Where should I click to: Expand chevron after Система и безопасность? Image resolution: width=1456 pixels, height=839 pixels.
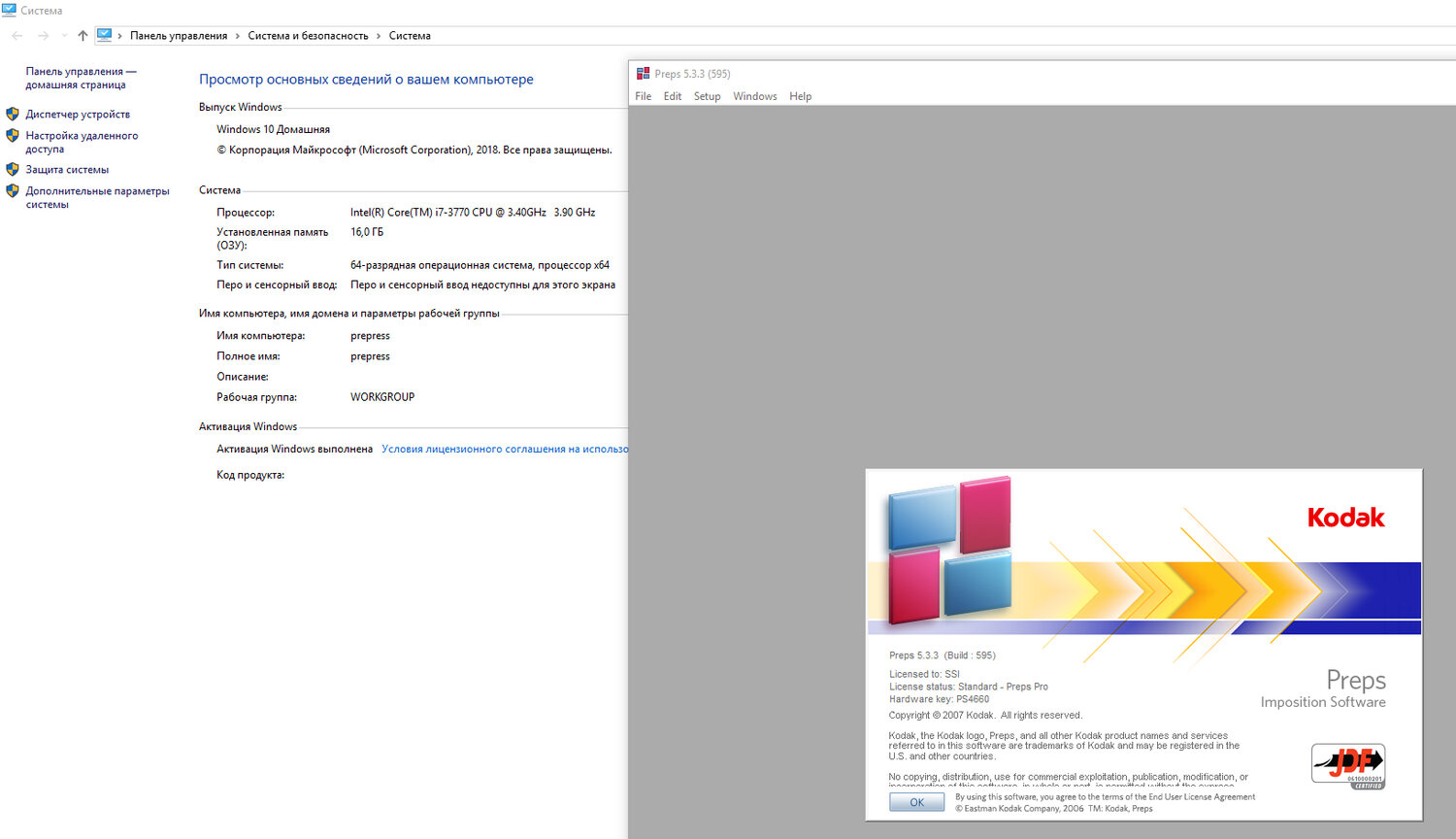click(379, 36)
